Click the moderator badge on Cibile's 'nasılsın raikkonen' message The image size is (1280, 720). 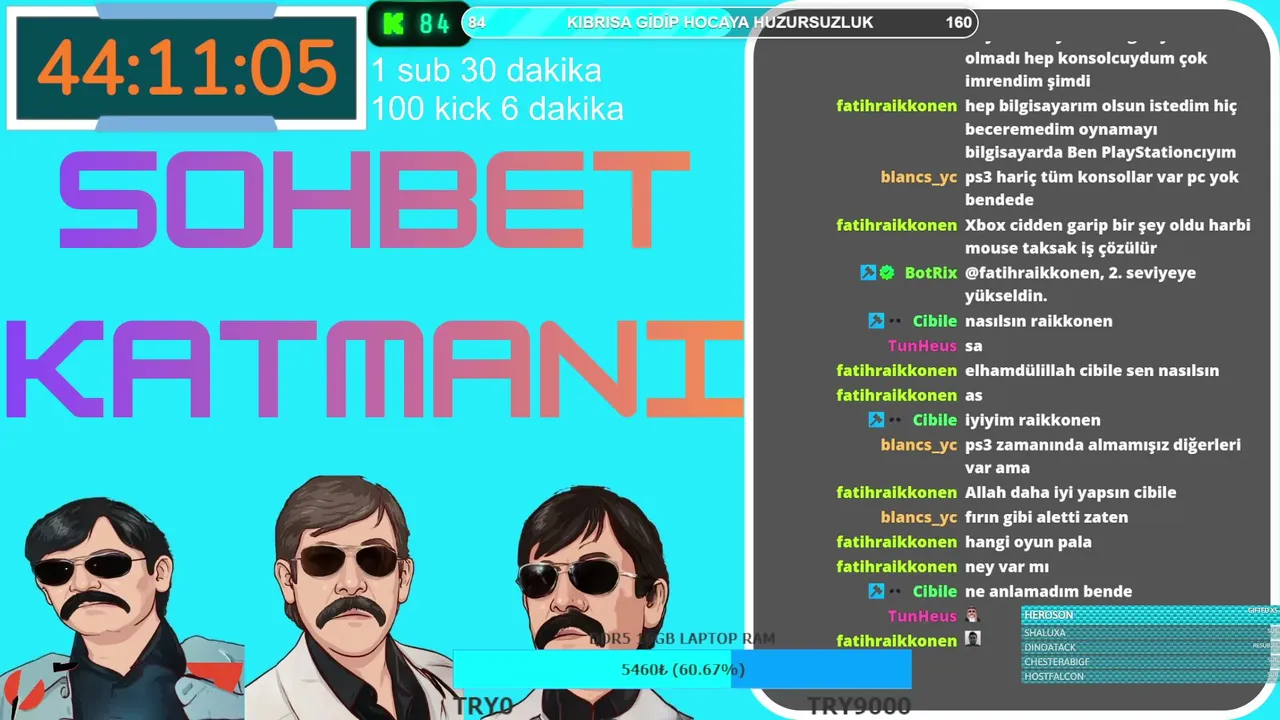[876, 321]
